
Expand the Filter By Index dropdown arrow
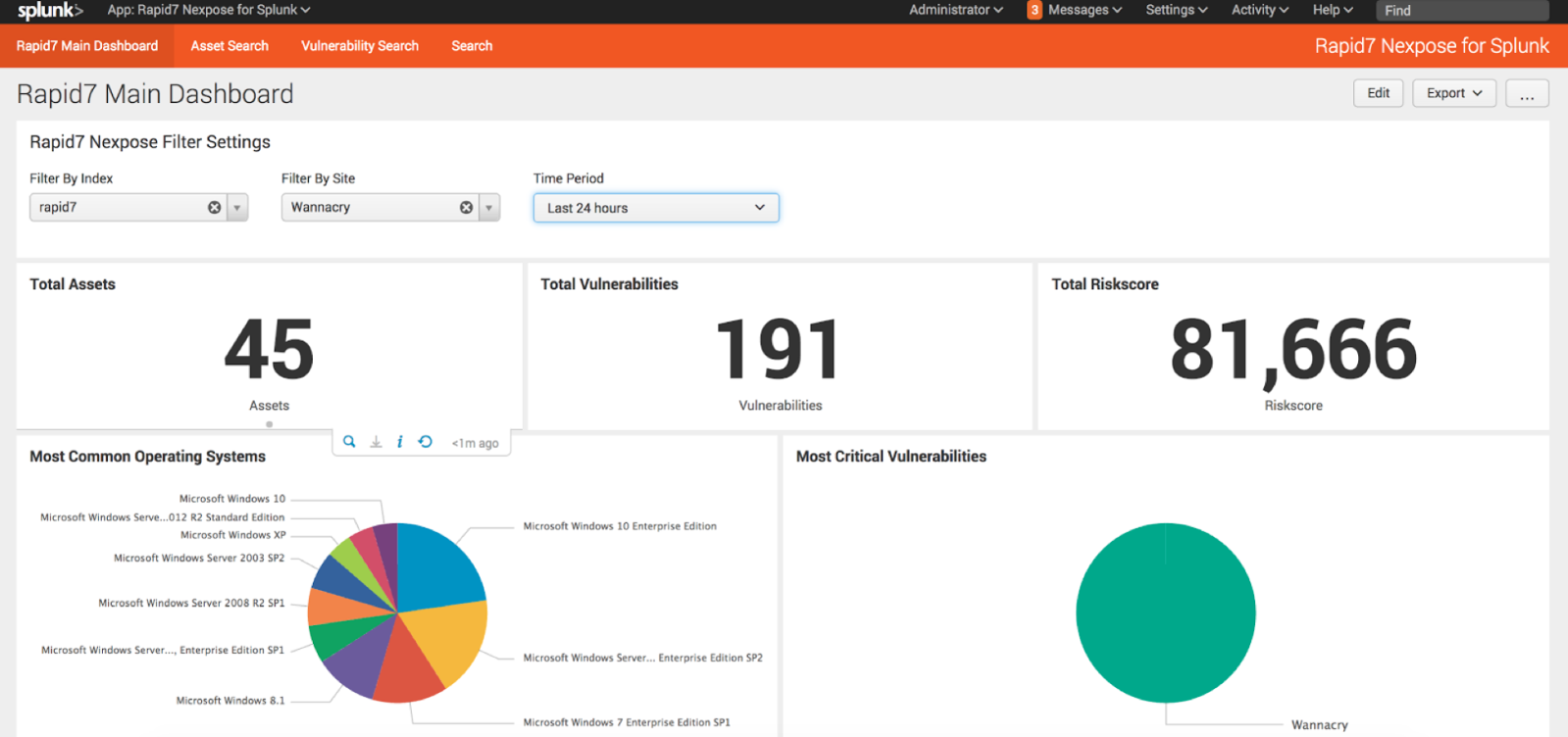pos(237,208)
